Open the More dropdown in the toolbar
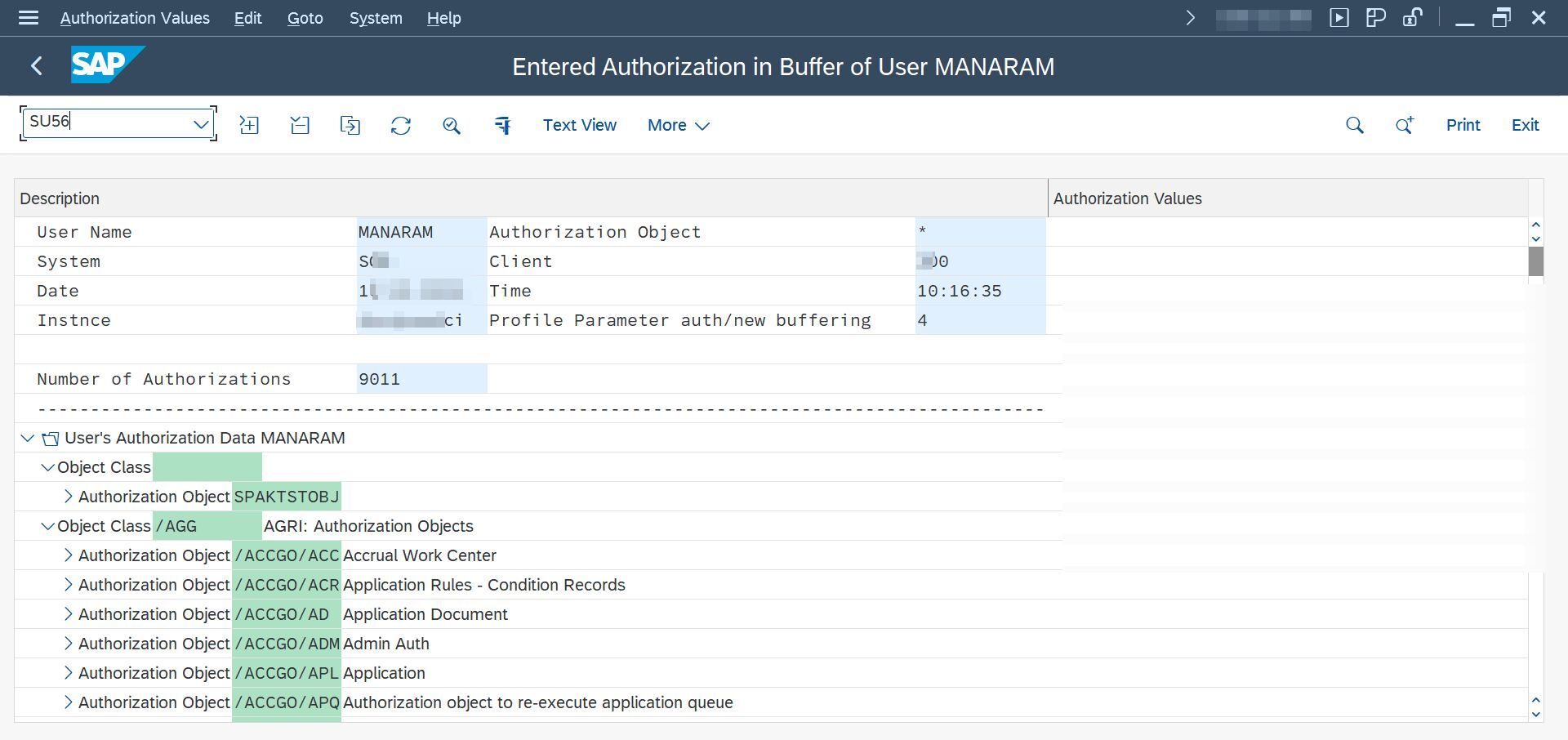This screenshot has width=1568, height=740. pyautogui.click(x=678, y=125)
